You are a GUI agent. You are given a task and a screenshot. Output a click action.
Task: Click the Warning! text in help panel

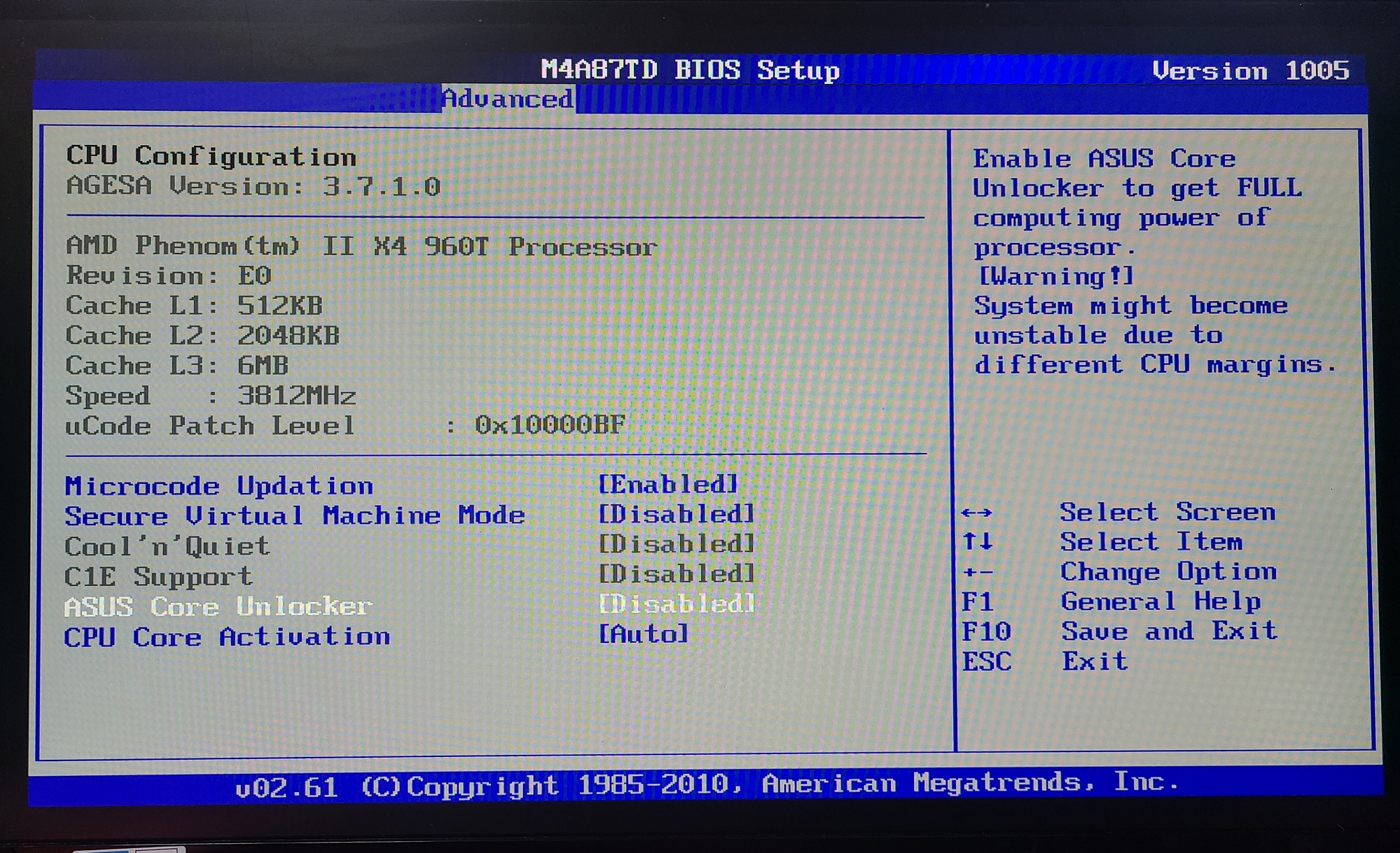1055,276
